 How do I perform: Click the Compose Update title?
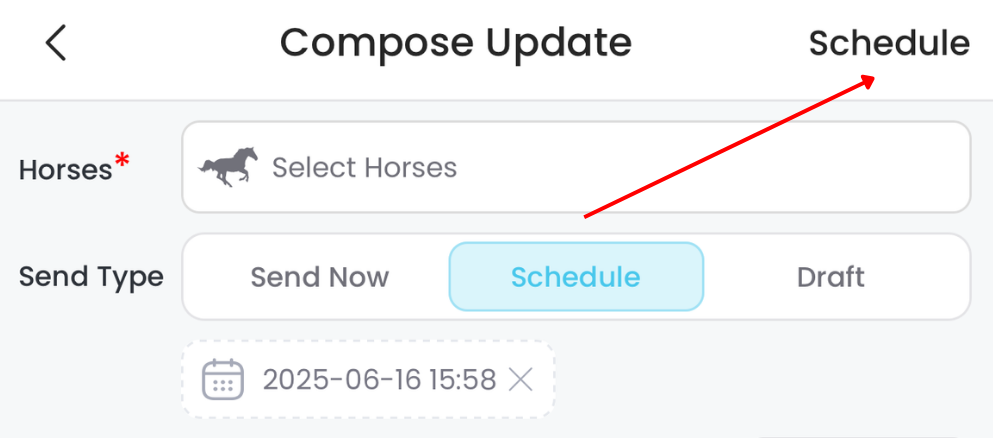point(455,44)
